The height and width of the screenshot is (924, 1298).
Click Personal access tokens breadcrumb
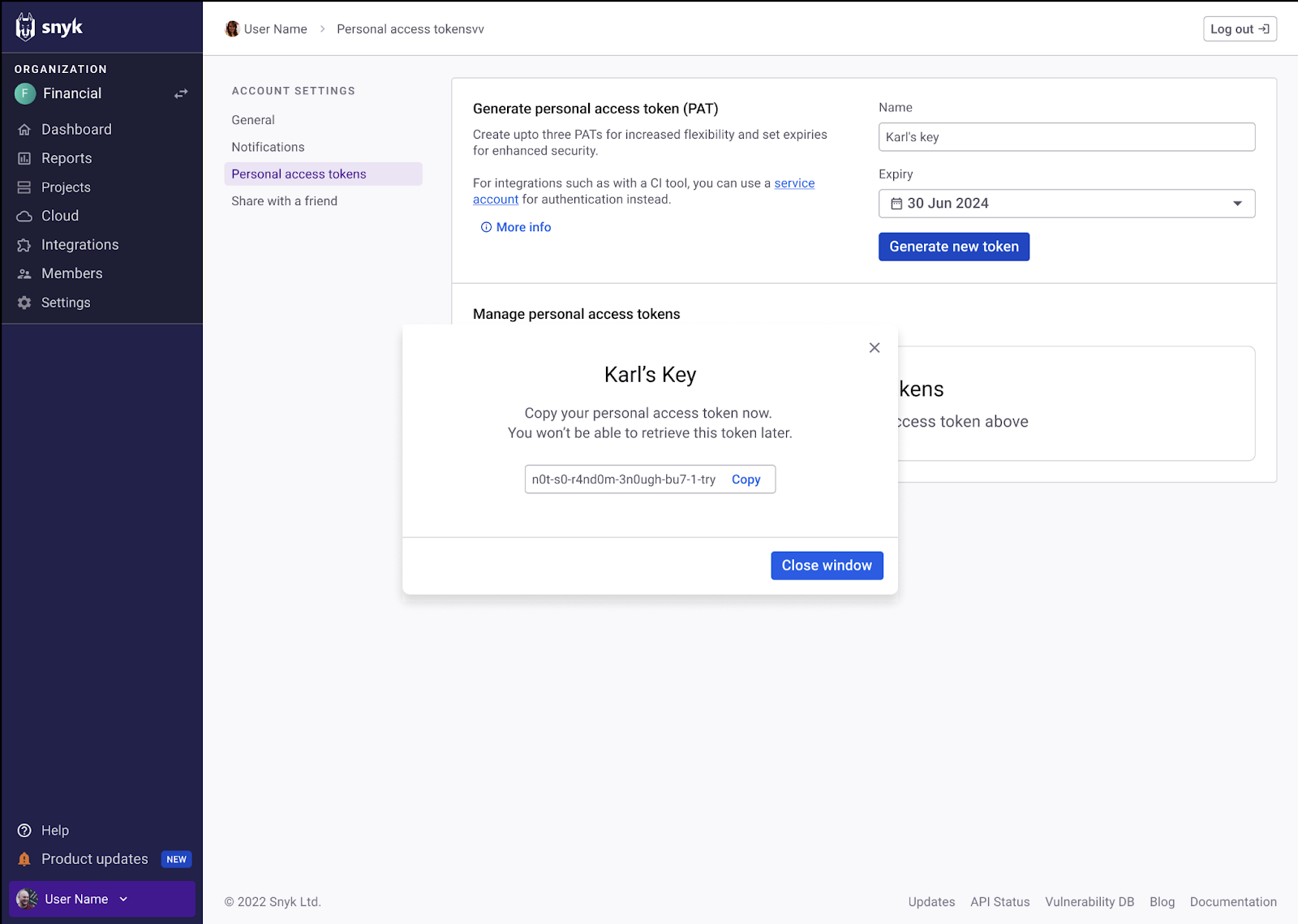tap(410, 29)
